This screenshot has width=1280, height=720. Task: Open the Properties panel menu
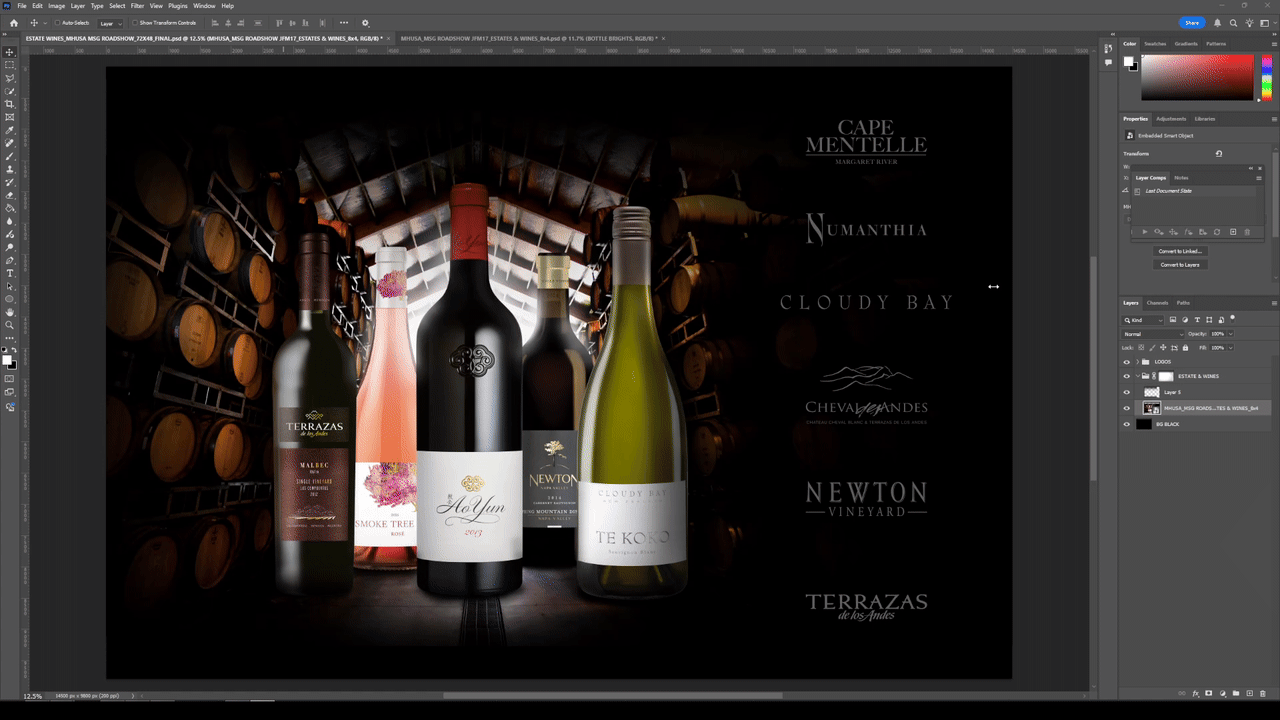[1274, 119]
